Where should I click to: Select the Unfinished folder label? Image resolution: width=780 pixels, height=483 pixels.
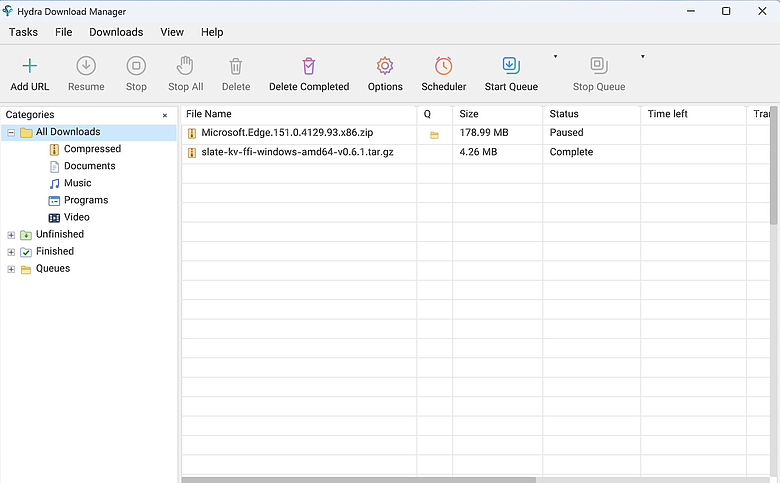tap(60, 234)
